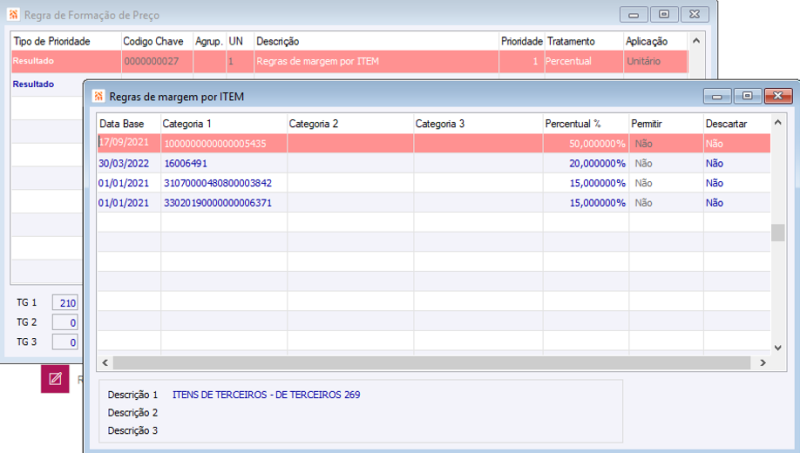Image resolution: width=800 pixels, height=453 pixels.
Task: Click the app icon in Regra de Formação de Preço title bar
Action: (13, 15)
